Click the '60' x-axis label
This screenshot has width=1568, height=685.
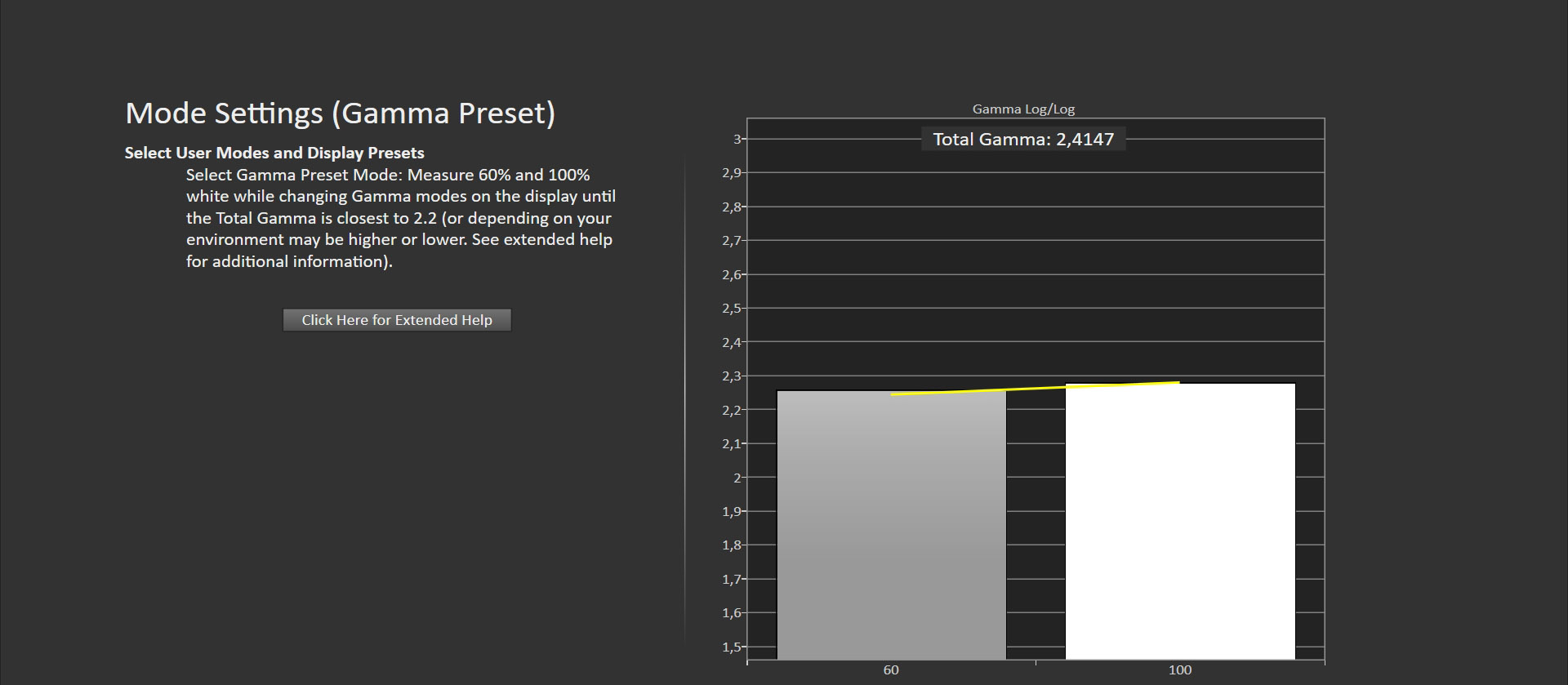point(891,670)
